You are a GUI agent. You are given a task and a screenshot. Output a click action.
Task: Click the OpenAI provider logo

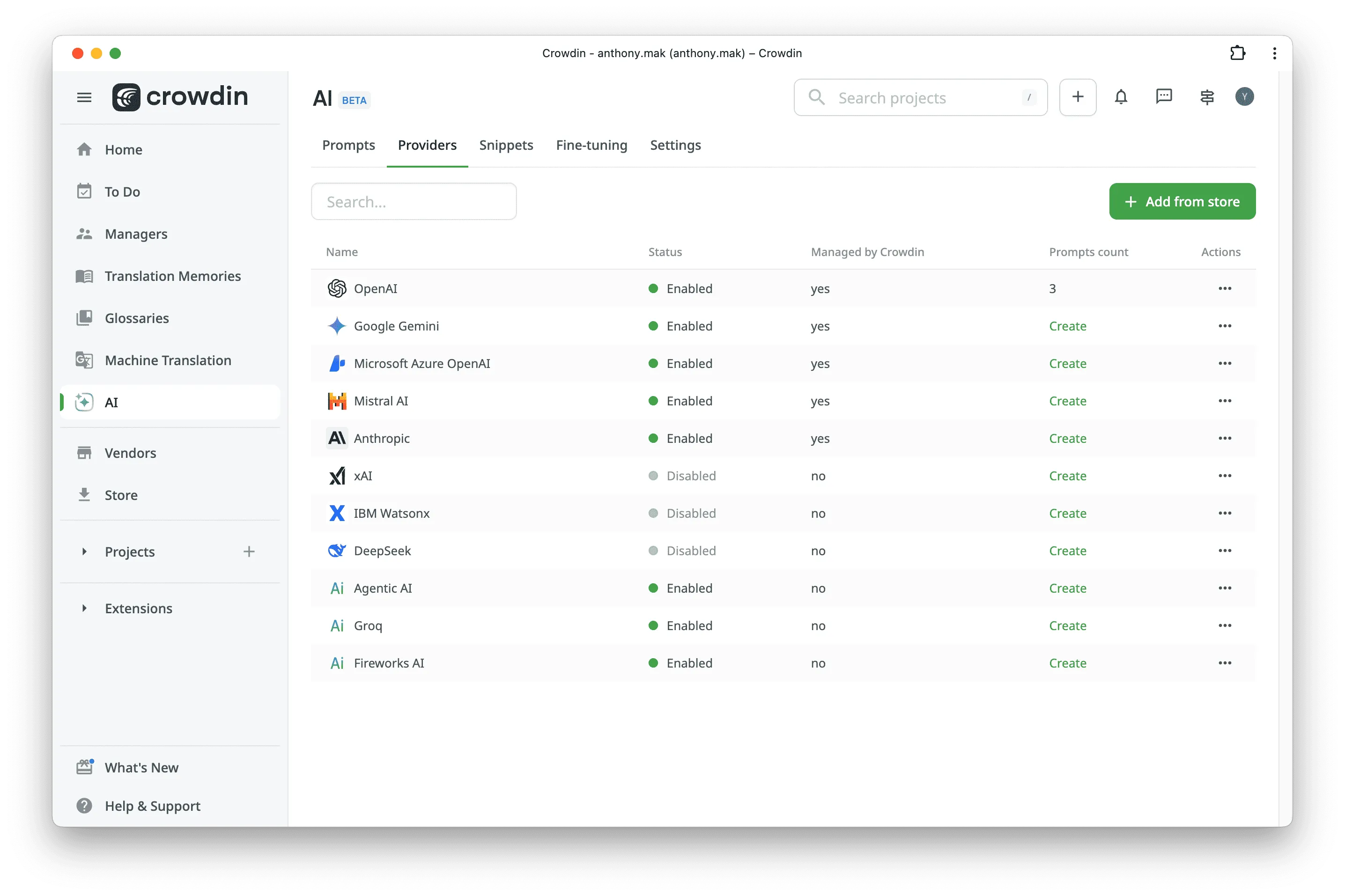(x=337, y=288)
